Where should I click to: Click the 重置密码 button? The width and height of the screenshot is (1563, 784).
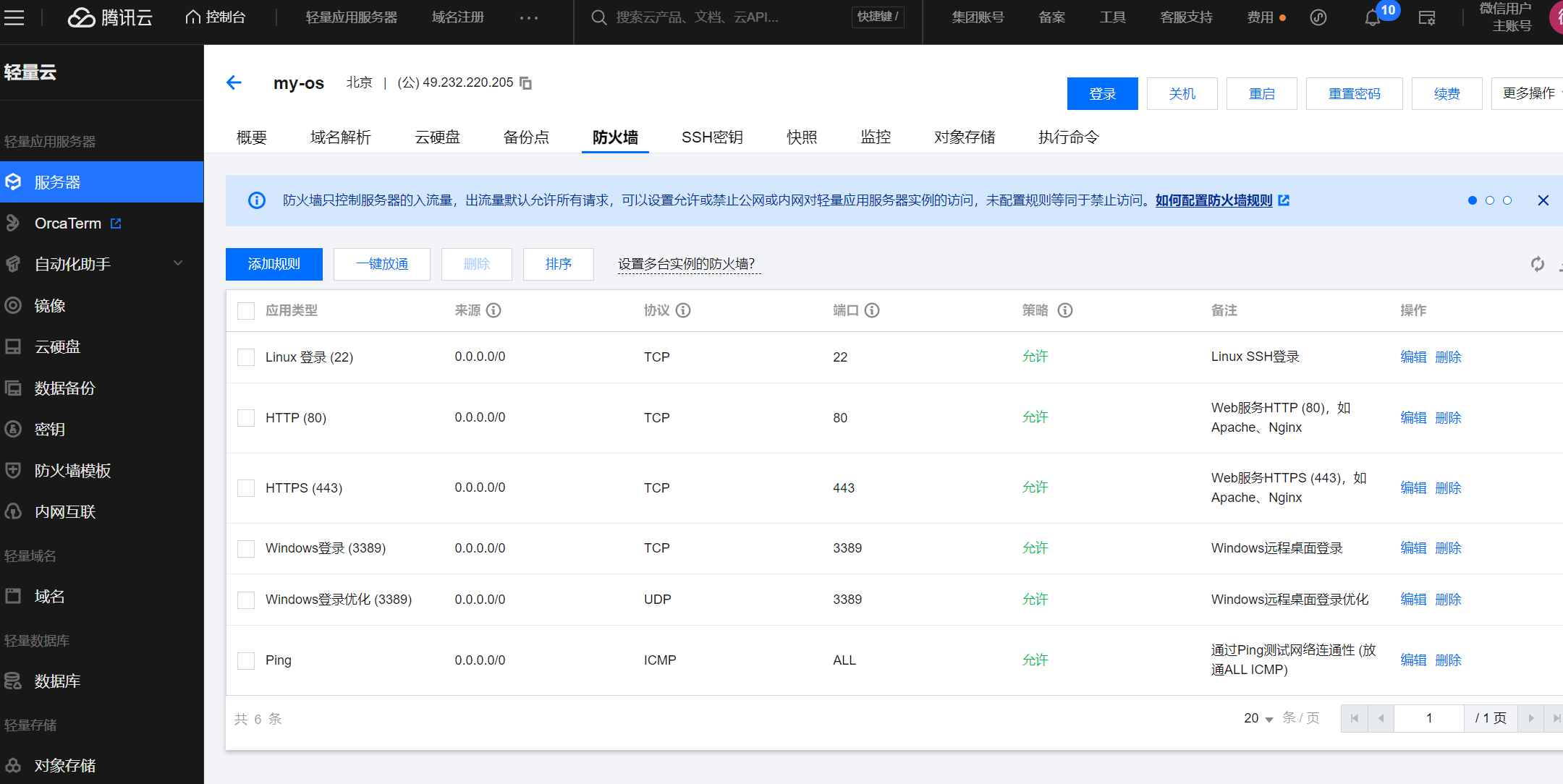coord(1355,93)
